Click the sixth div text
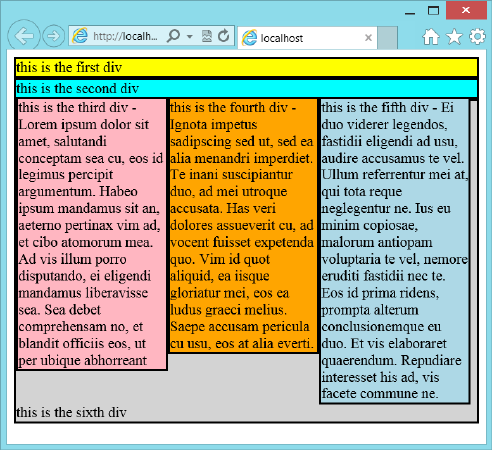Screen dimensions: 492x450 (71, 412)
